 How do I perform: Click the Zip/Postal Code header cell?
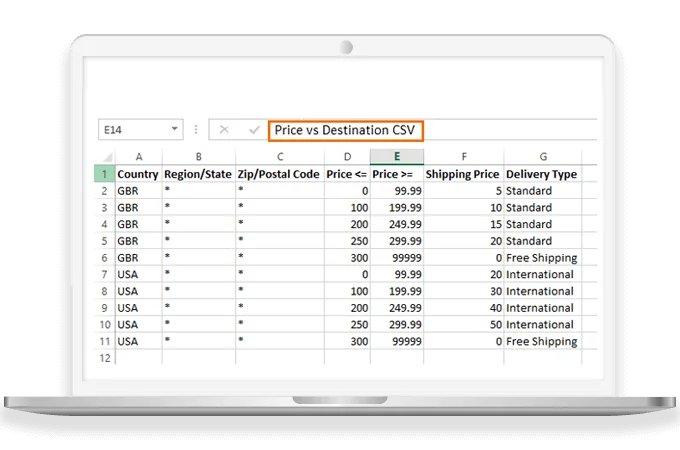279,174
